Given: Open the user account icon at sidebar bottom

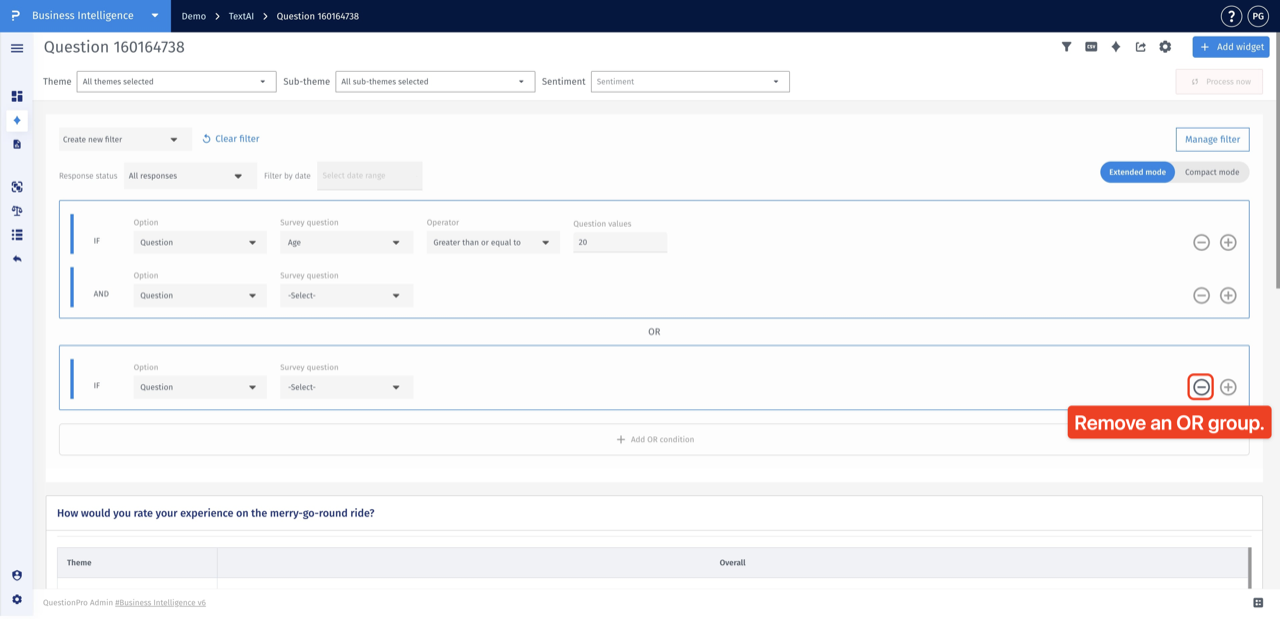Looking at the screenshot, I should pyautogui.click(x=17, y=575).
